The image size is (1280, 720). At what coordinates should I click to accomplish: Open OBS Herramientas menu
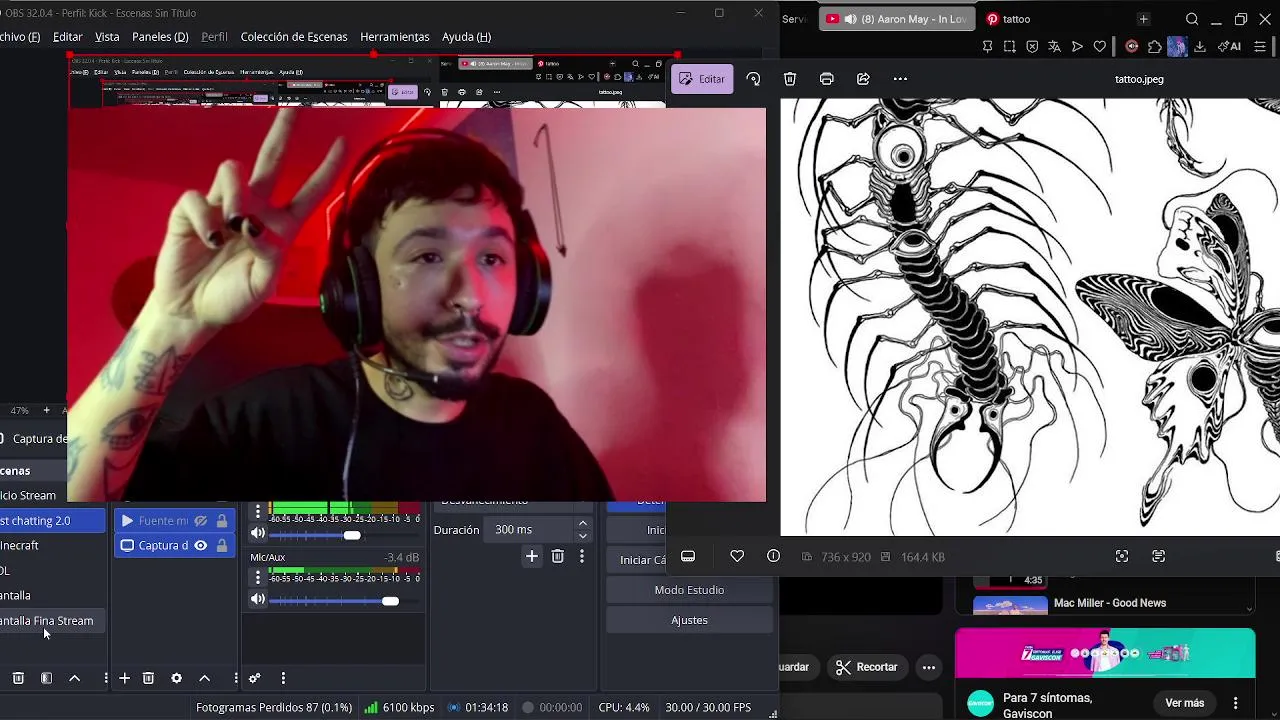[x=395, y=36]
